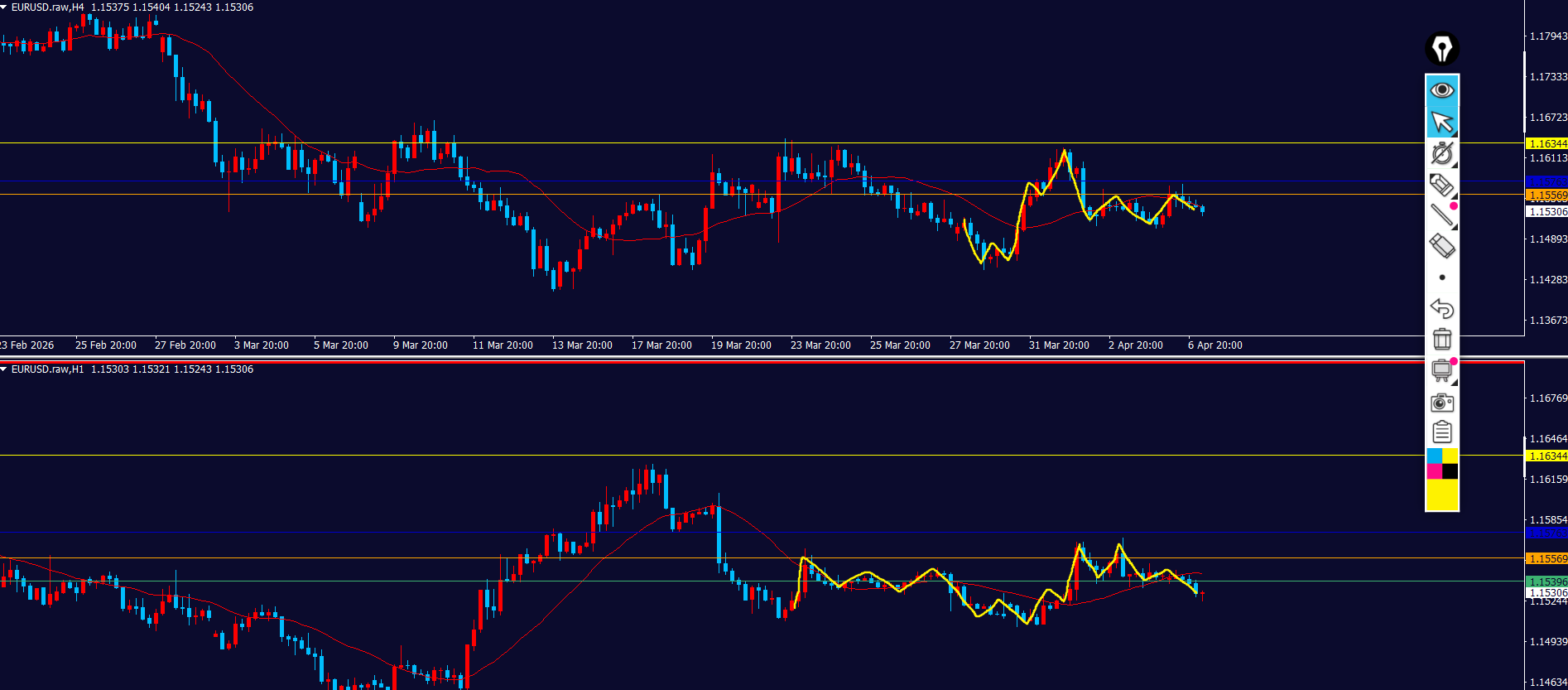This screenshot has width=1568, height=690.
Task: Select the arrow cursor tool
Action: [1441, 122]
